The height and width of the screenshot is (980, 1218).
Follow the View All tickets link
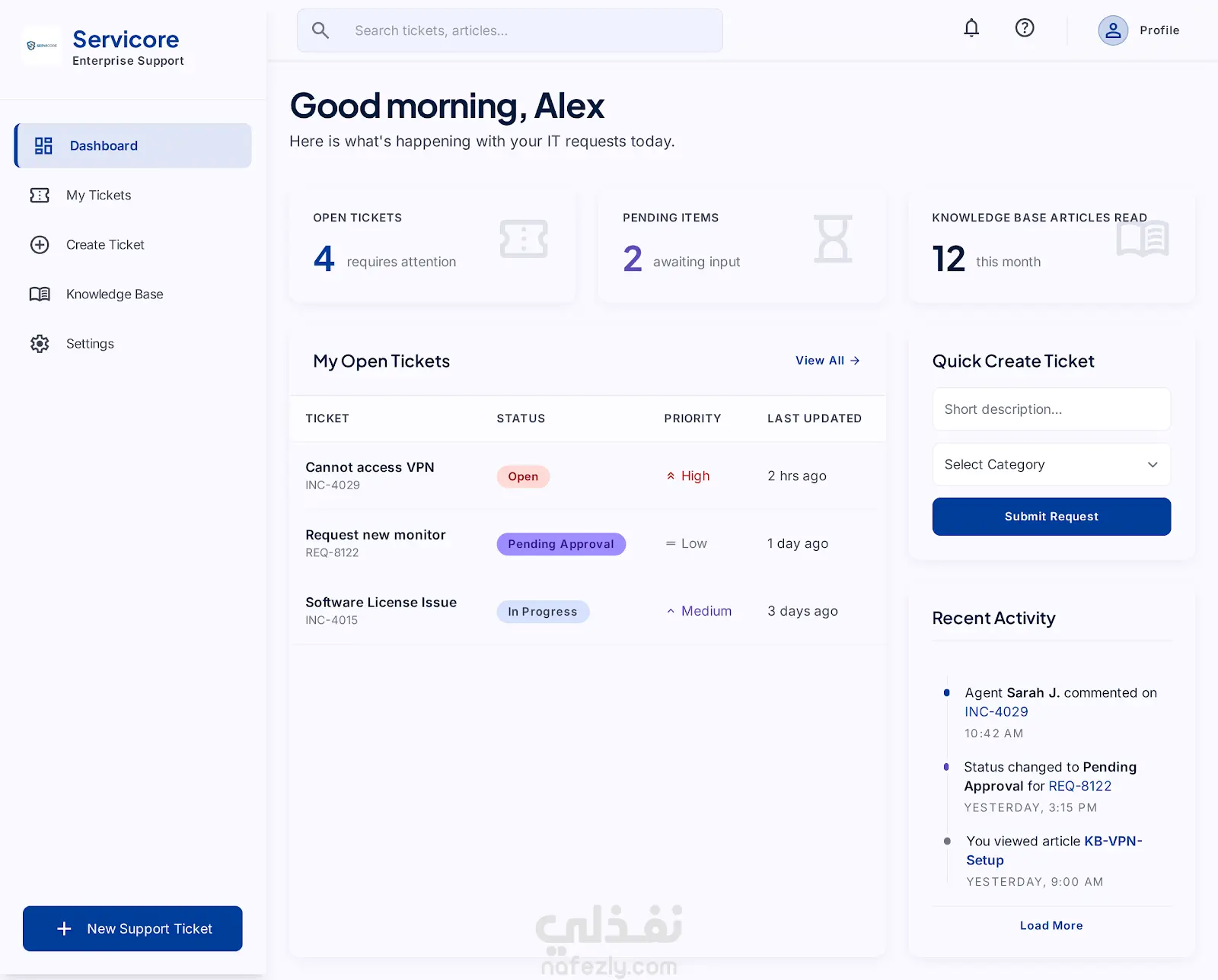tap(827, 361)
